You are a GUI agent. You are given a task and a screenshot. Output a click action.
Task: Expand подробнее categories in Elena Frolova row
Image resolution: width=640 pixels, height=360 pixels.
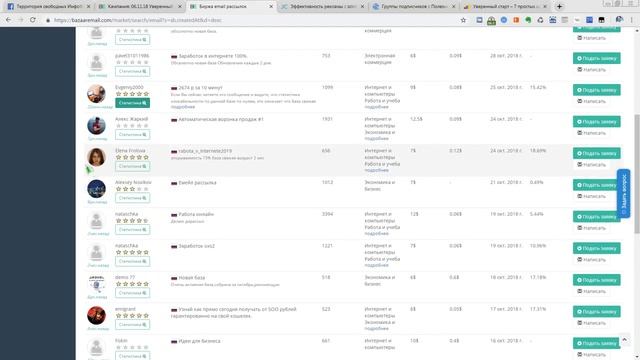click(x=377, y=170)
